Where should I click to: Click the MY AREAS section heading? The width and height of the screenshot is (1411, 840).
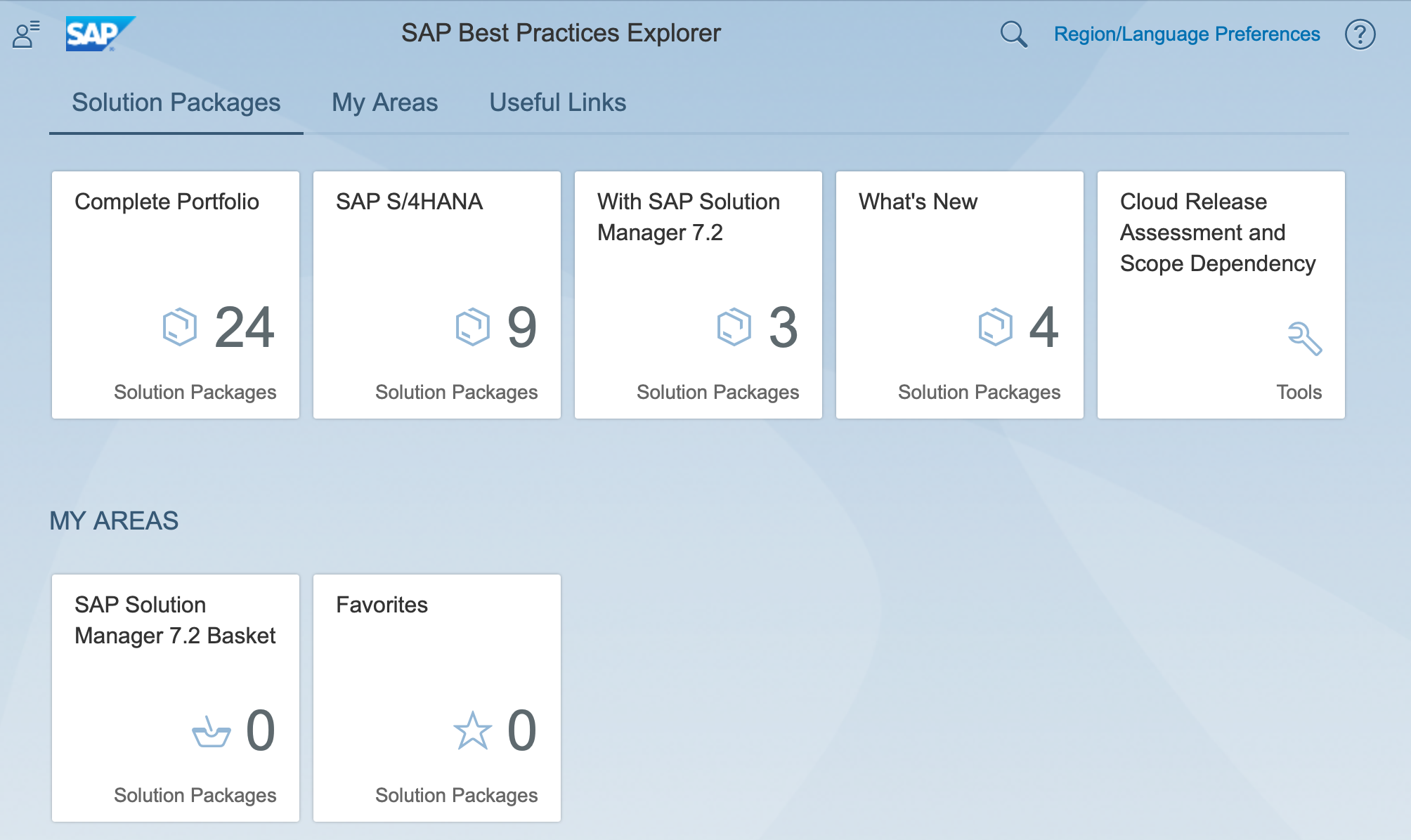coord(114,521)
